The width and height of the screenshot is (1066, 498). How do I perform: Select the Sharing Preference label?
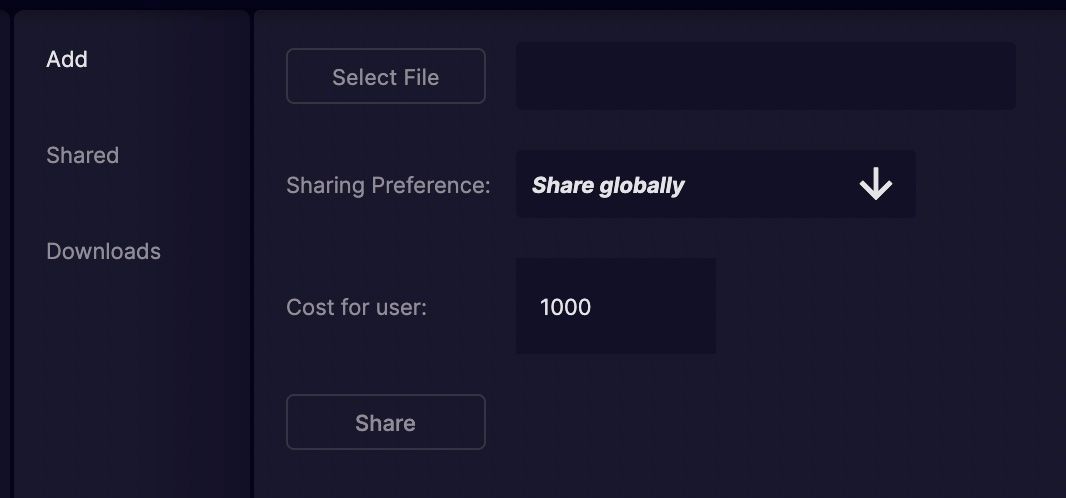[388, 185]
